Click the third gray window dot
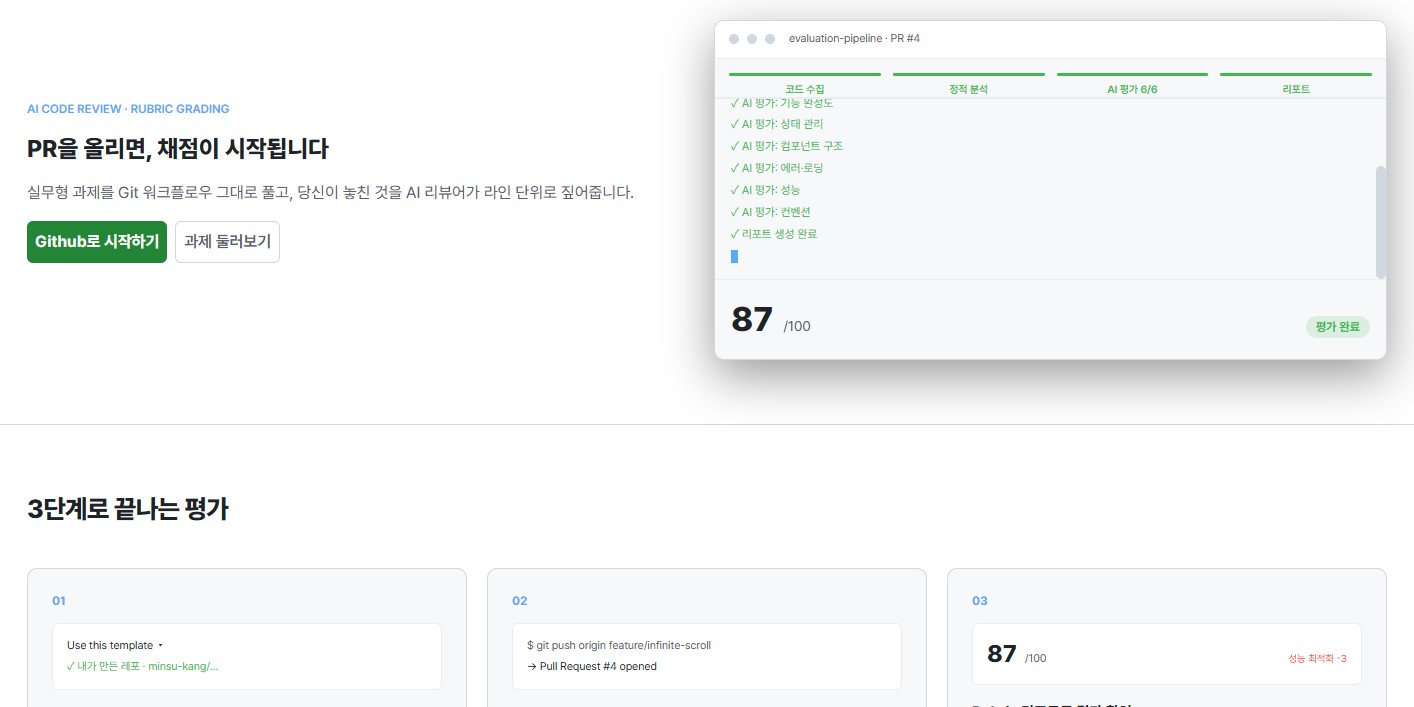1414x707 pixels. pyautogui.click(x=770, y=39)
